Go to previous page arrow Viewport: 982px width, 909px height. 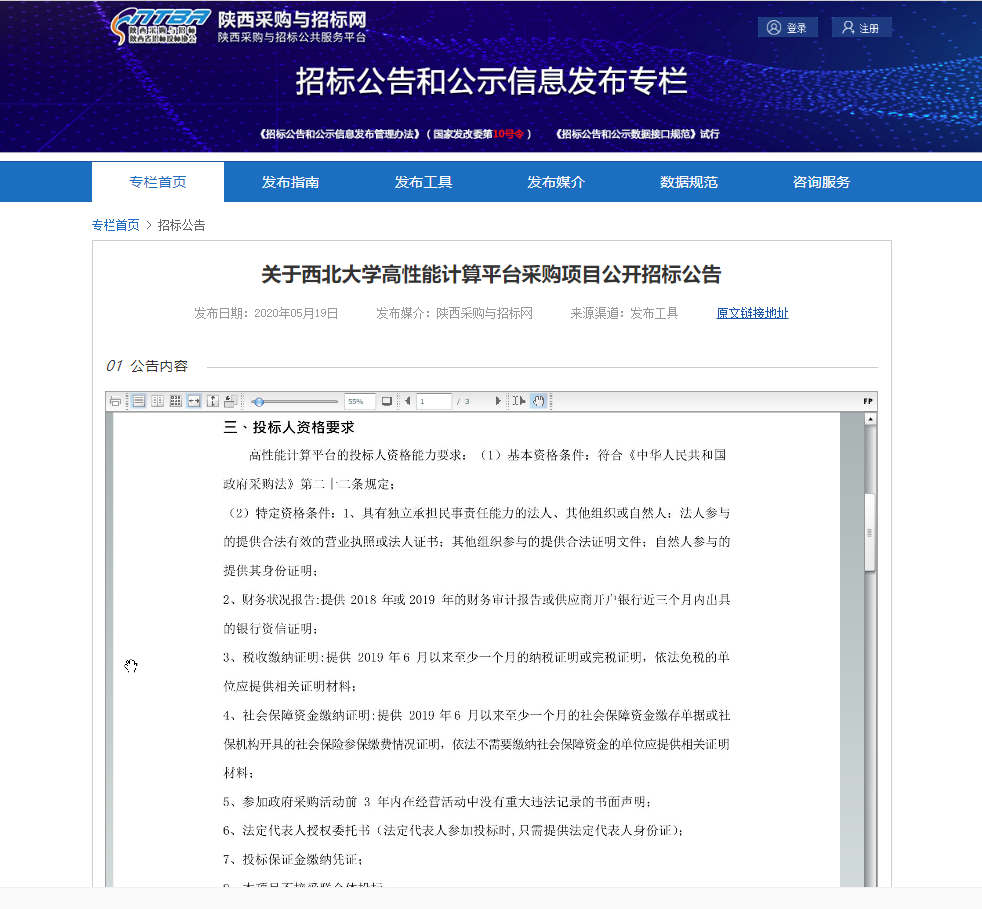tap(407, 401)
